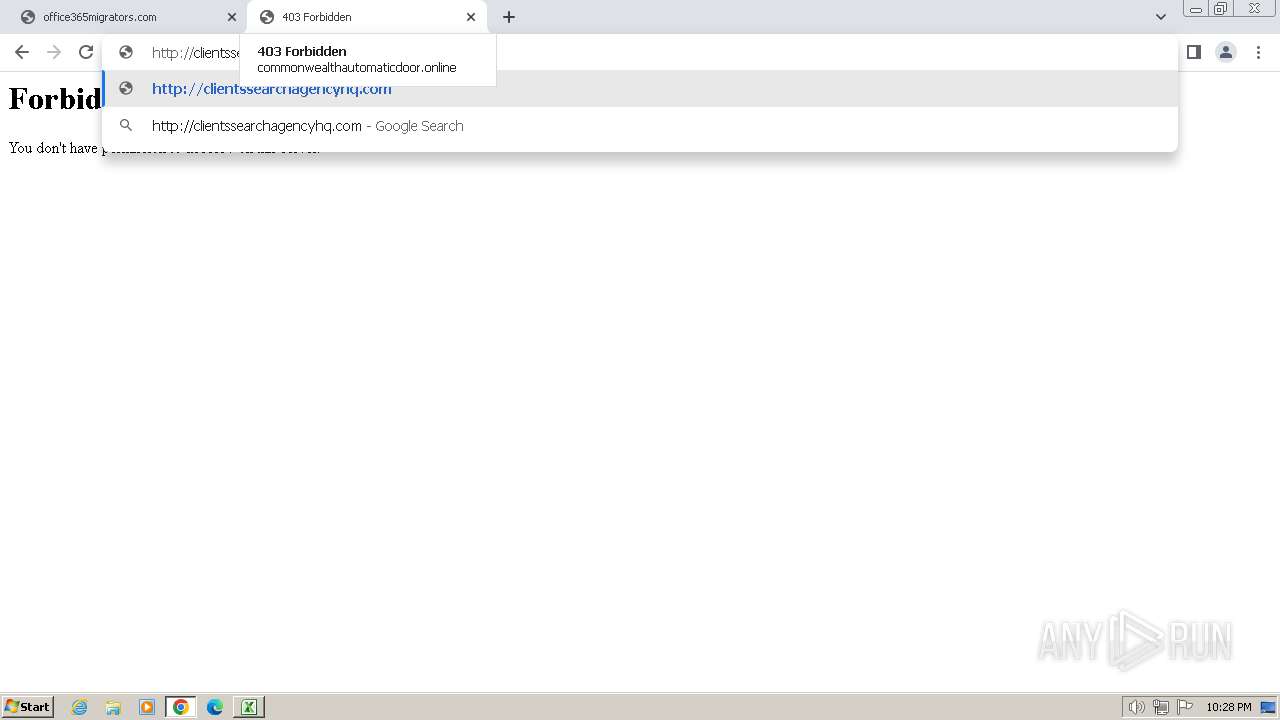Click the globe icon in the address bar
Image resolution: width=1280 pixels, height=720 pixels.
coord(126,53)
